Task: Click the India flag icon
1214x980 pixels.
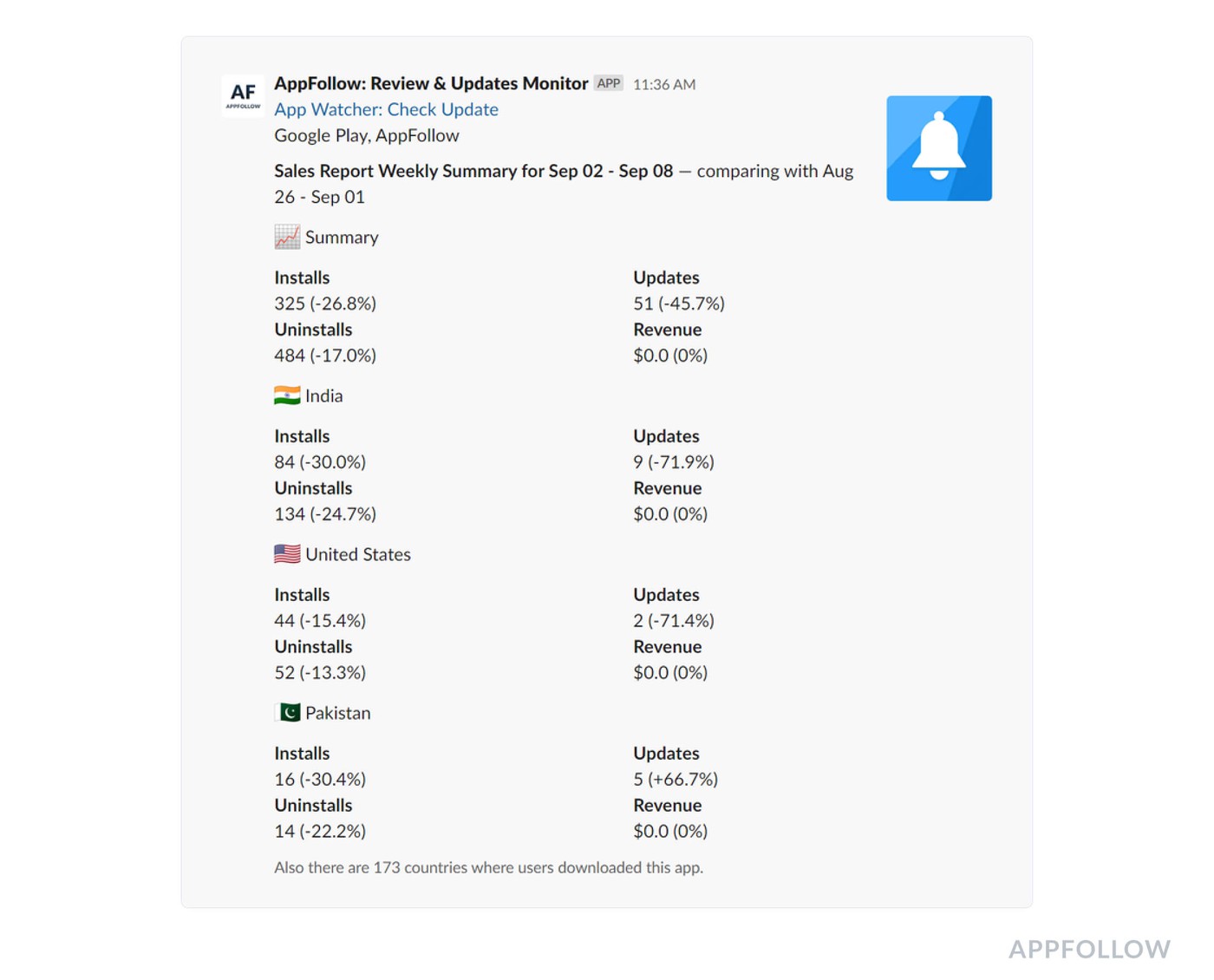Action: point(287,395)
